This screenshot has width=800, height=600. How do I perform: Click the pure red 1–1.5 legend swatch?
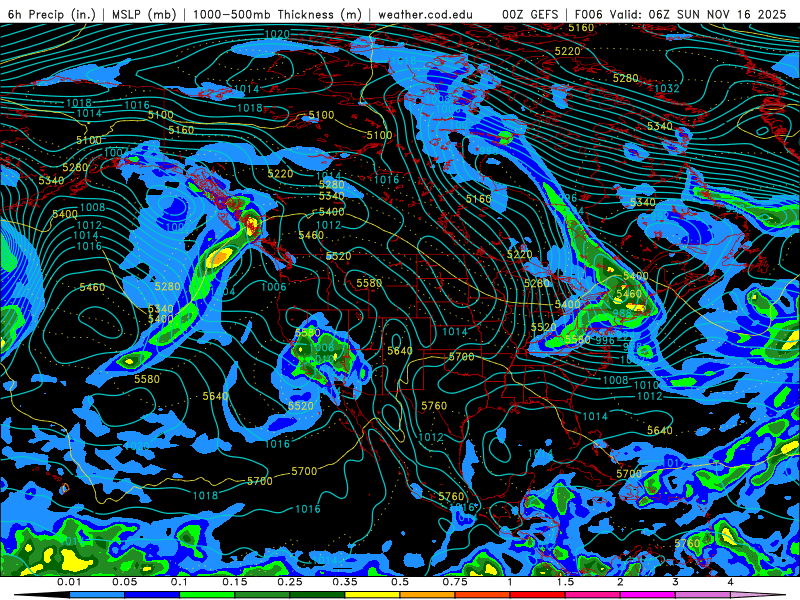[x=538, y=595]
